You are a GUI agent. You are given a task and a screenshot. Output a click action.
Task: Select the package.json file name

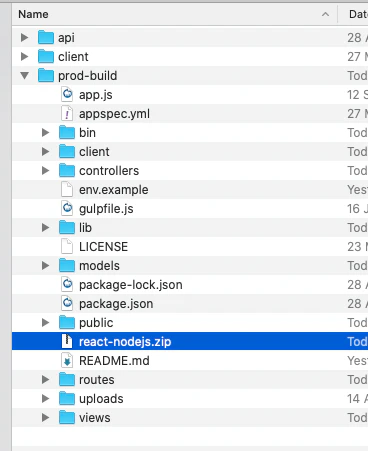click(116, 304)
